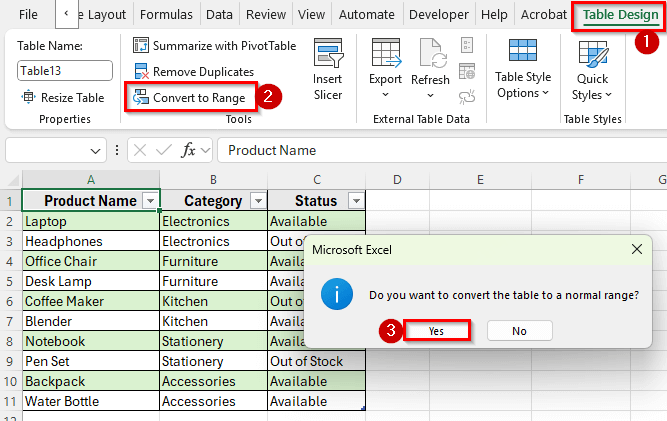The image size is (667, 421).
Task: Click Remove Duplicates tool
Action: coord(194,72)
